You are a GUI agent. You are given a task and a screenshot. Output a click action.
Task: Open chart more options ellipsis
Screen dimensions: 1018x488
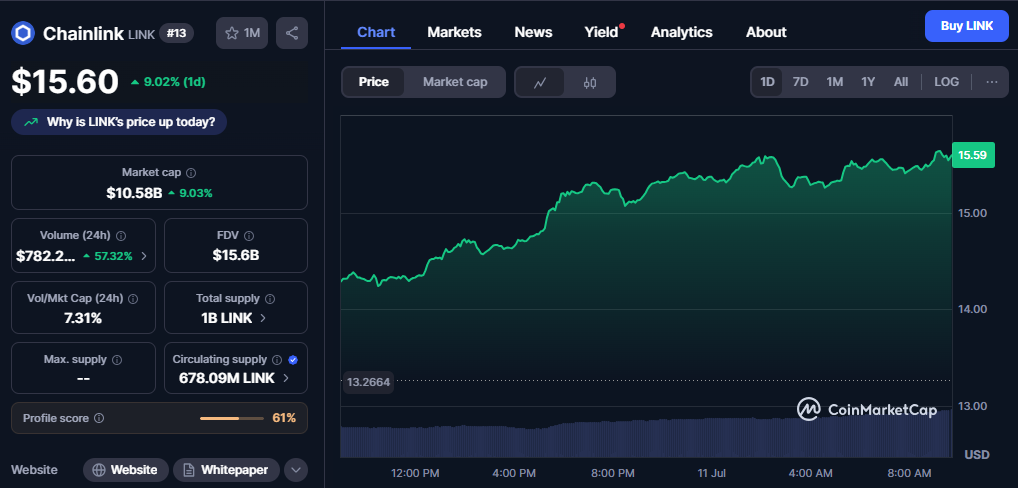click(991, 82)
